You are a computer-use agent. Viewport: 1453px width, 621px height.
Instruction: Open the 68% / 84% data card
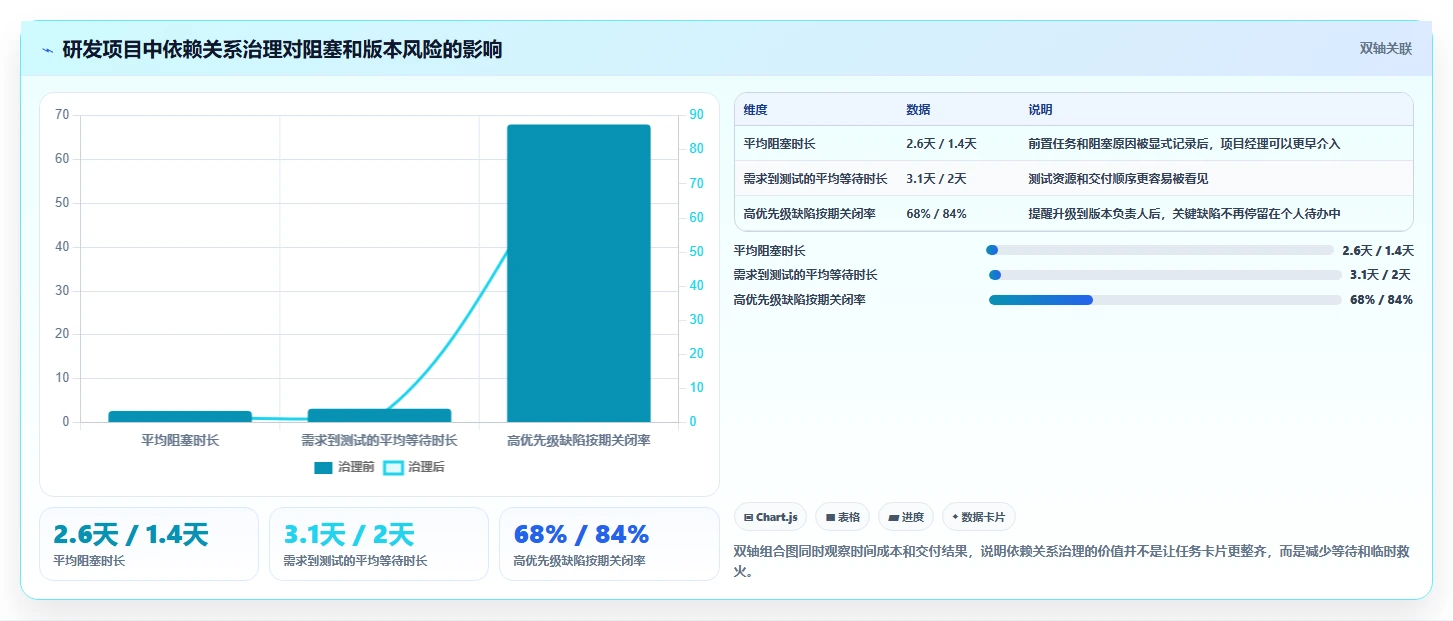(609, 544)
